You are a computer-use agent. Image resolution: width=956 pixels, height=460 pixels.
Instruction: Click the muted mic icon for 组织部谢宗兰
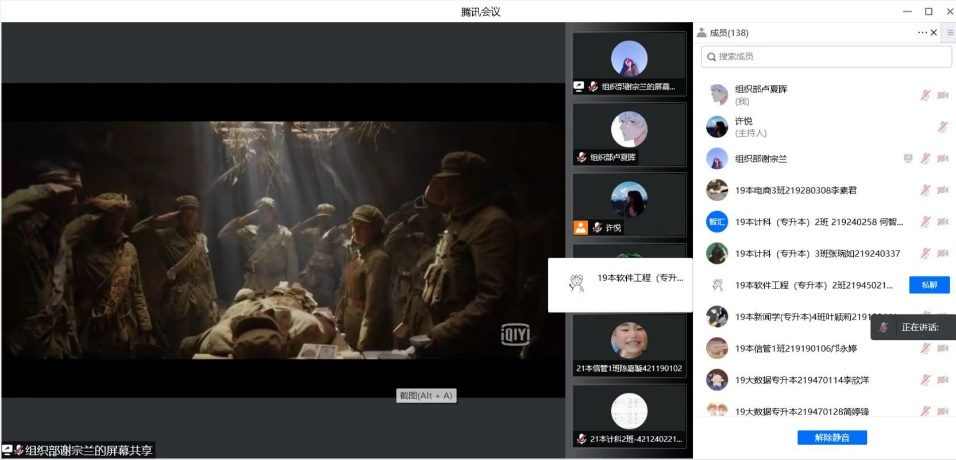pos(926,158)
